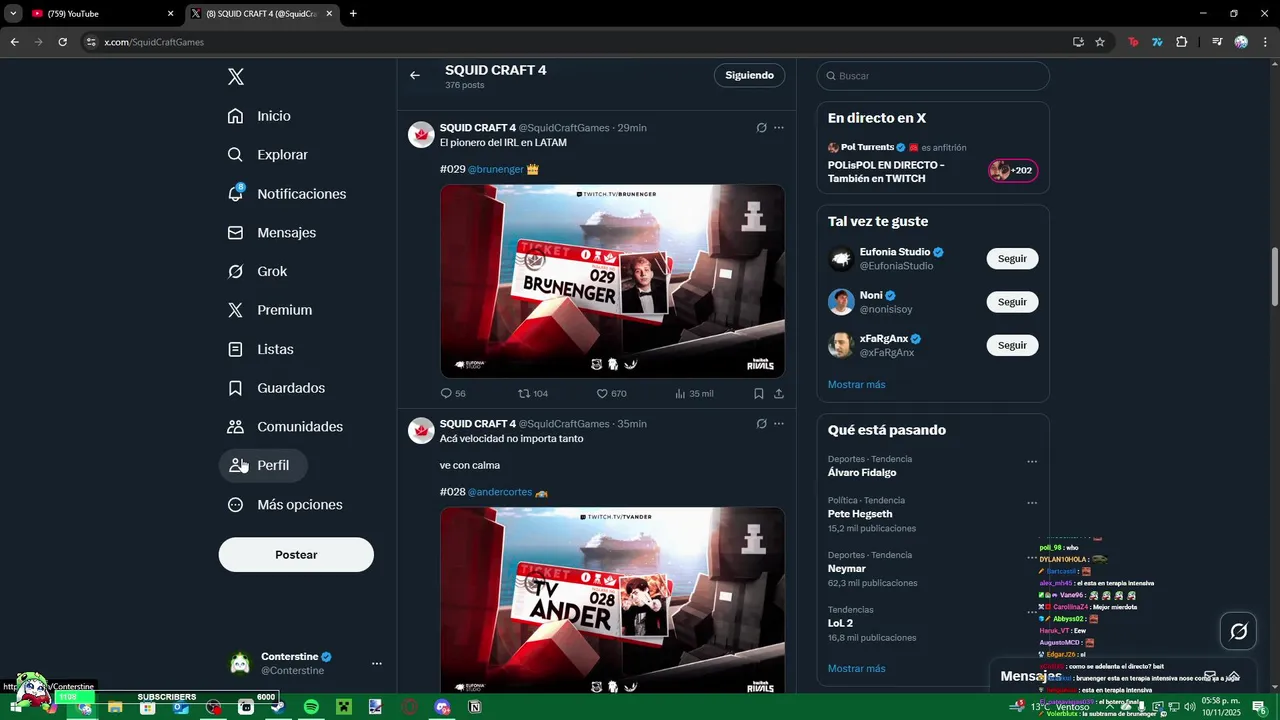Screen dimensions: 1280x720
Task: Open more options on andercortes post
Action: pyautogui.click(x=779, y=424)
